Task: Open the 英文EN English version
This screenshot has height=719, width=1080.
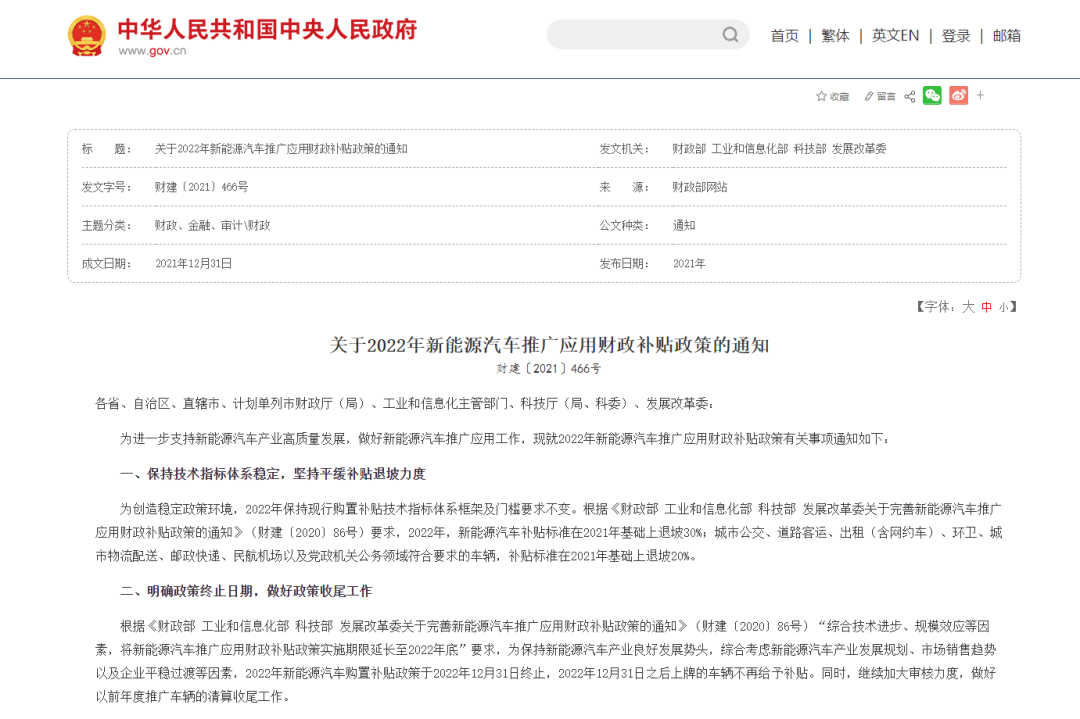Action: [x=895, y=35]
